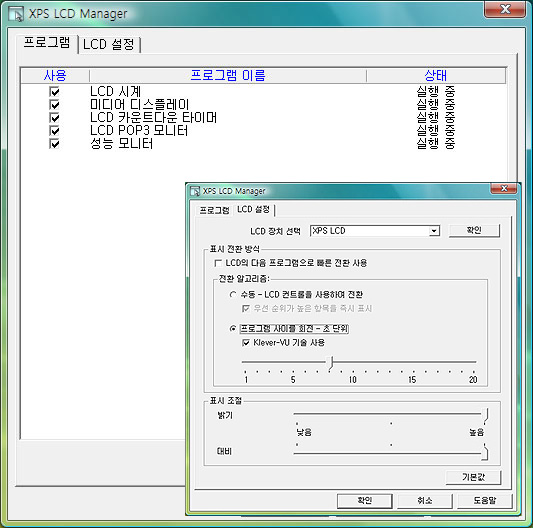533x528 pixels.
Task: Sort by 프로그램 이름 column header
Action: point(228,75)
